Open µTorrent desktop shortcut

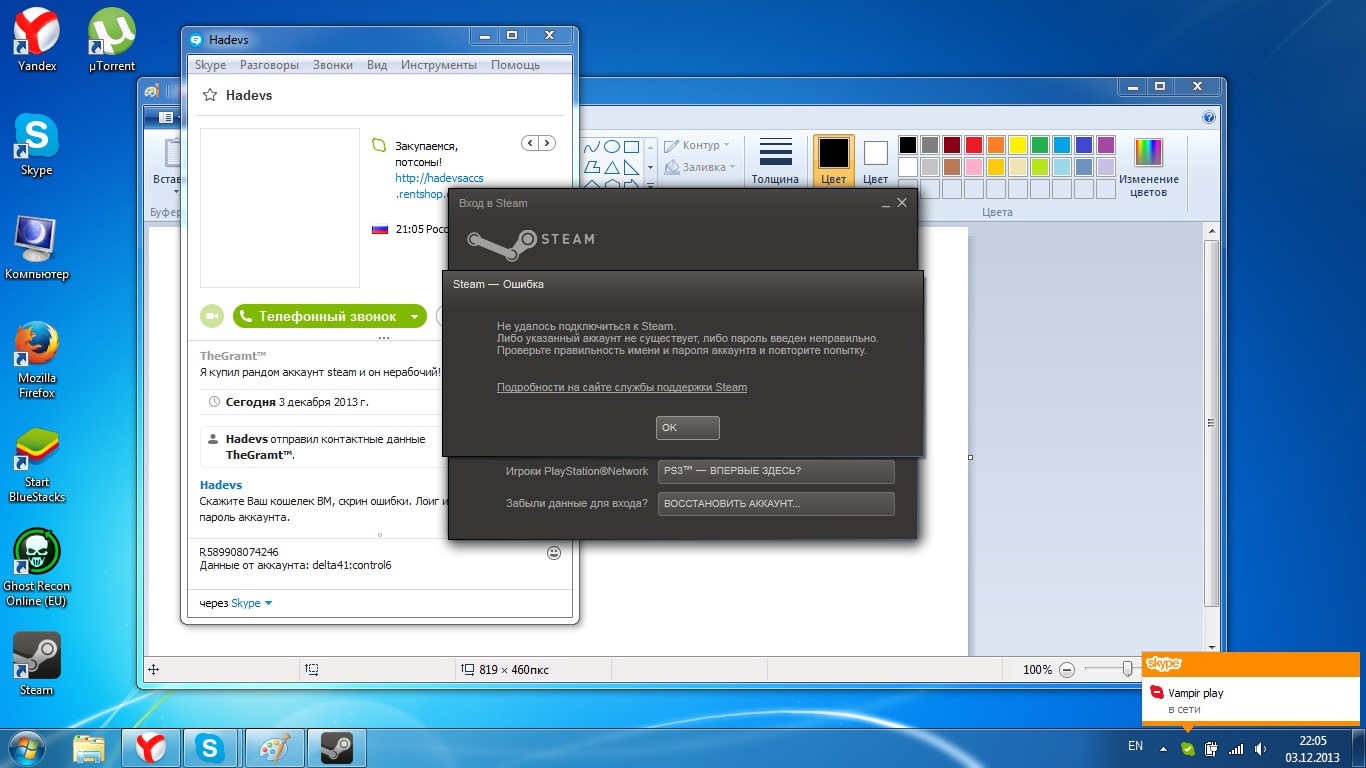click(x=112, y=39)
